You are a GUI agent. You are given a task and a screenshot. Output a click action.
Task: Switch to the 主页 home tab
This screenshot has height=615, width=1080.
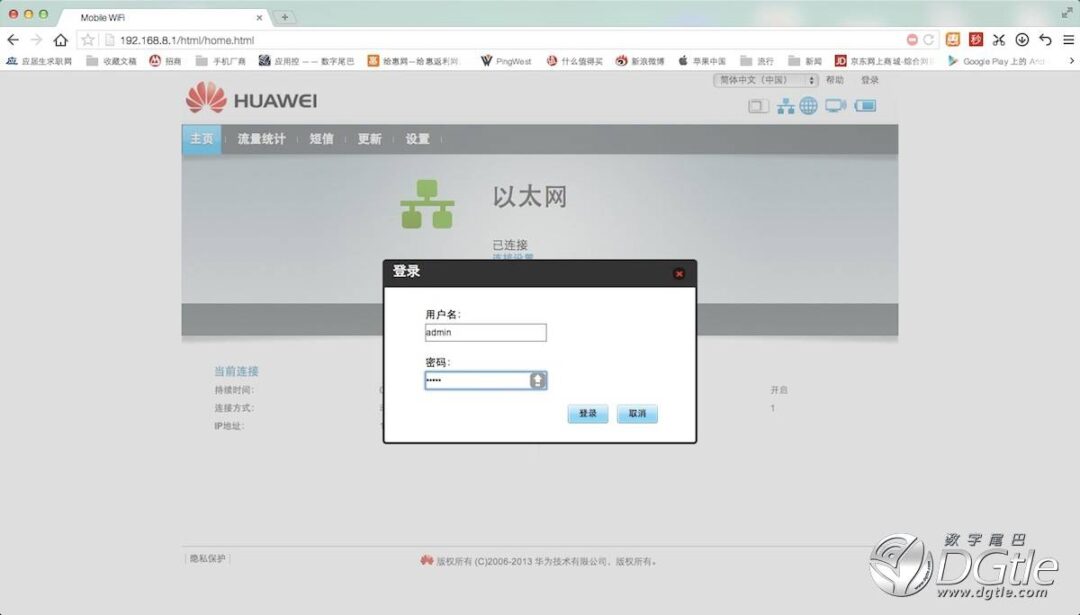click(202, 138)
